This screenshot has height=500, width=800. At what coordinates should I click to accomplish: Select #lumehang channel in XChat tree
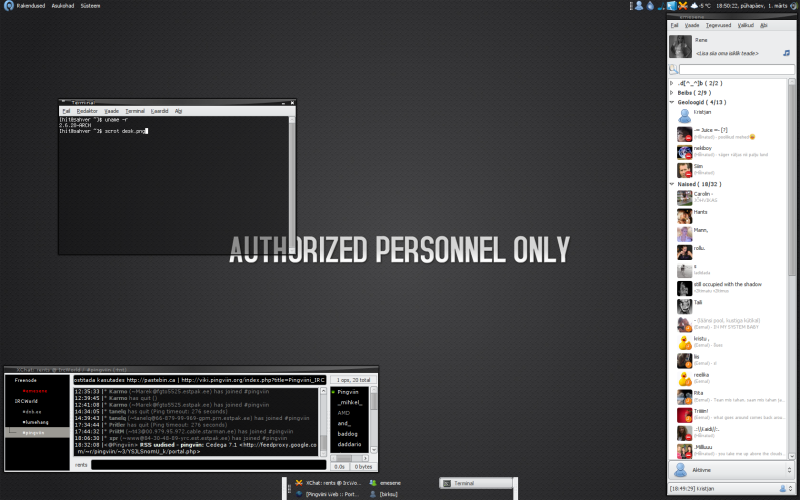(x=35, y=422)
